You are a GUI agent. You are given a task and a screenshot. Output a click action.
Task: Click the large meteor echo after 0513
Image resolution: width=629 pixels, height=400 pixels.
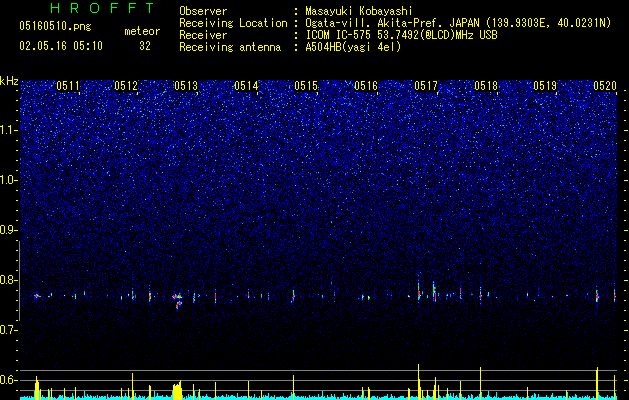coord(177,300)
